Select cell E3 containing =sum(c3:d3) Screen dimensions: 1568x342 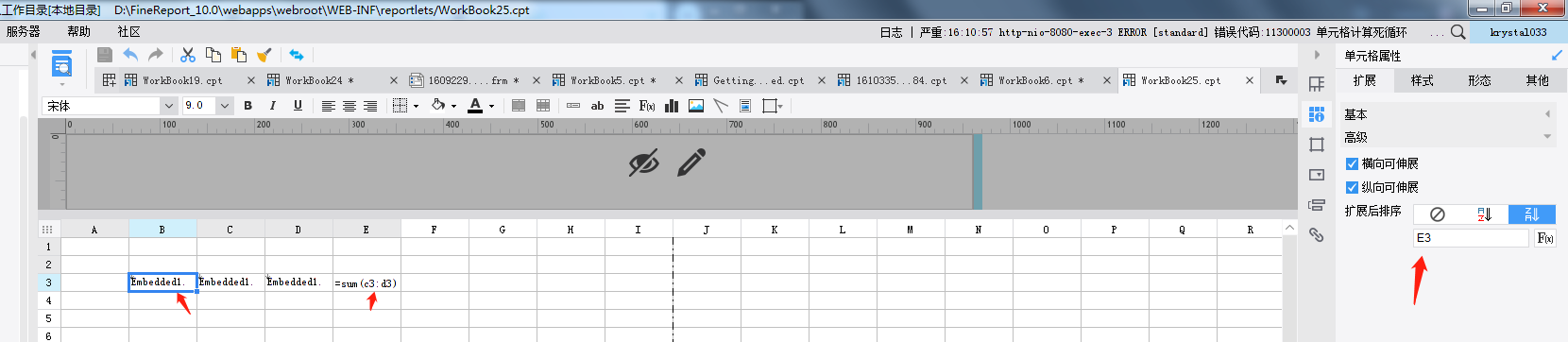366,282
